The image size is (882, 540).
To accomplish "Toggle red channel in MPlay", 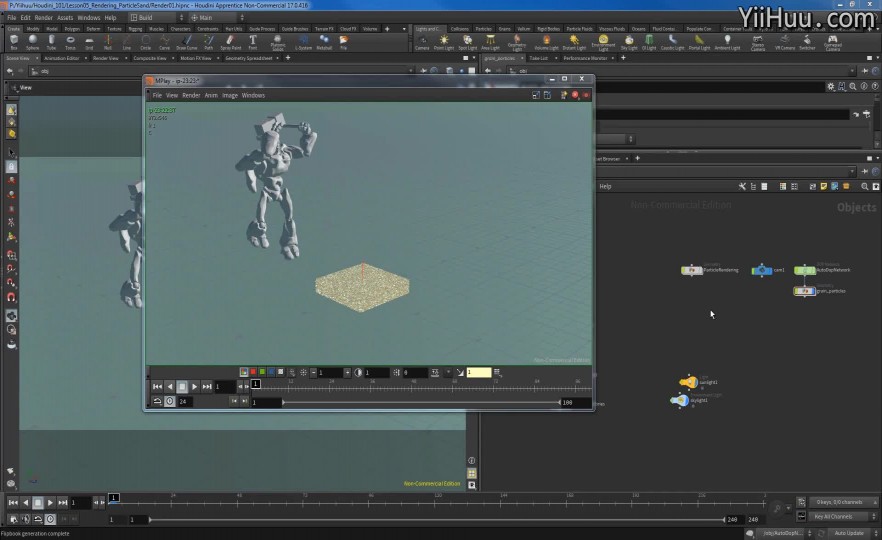I will (253, 372).
